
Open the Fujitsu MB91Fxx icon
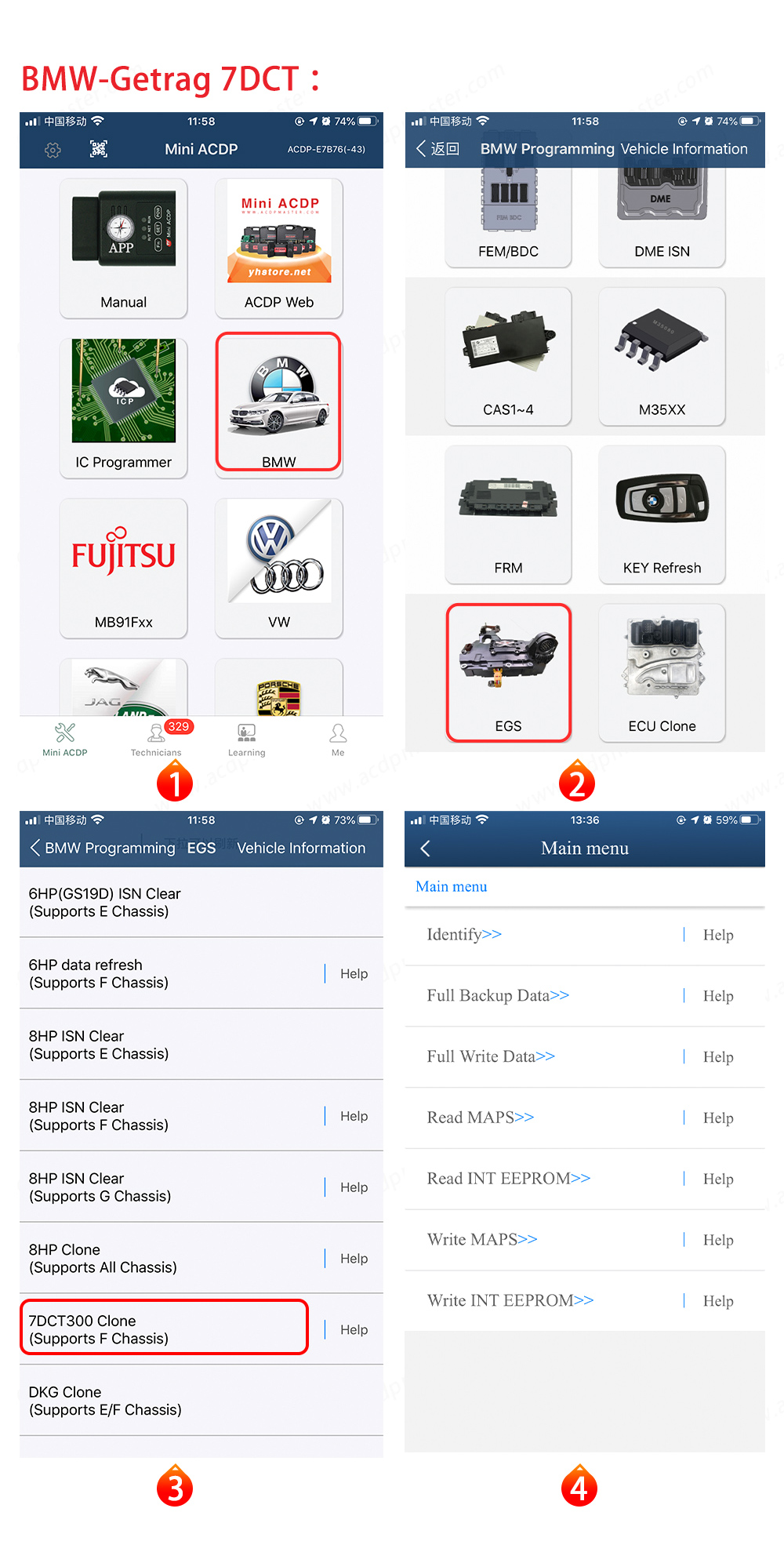point(123,567)
